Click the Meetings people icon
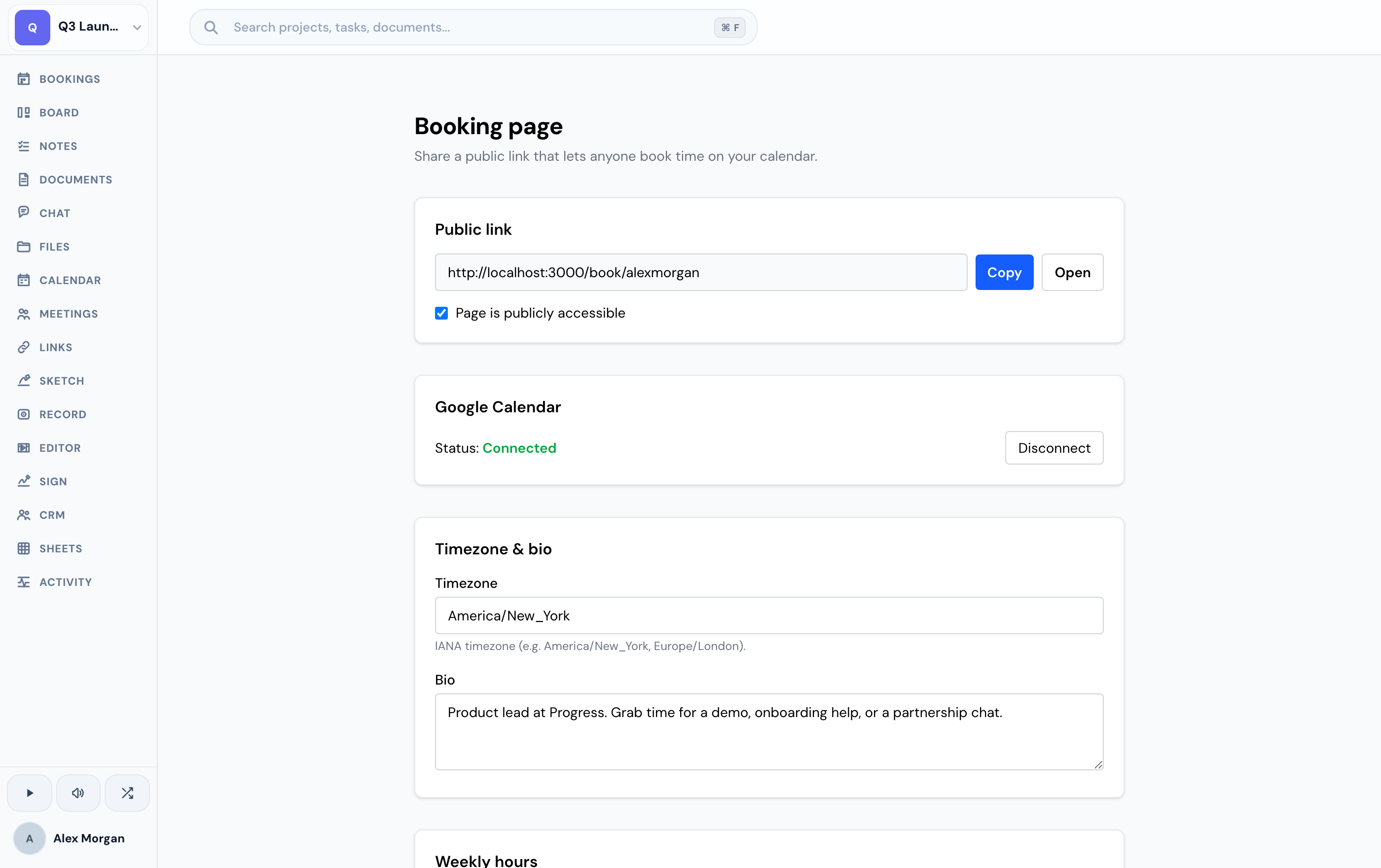This screenshot has height=868, width=1381. (24, 314)
